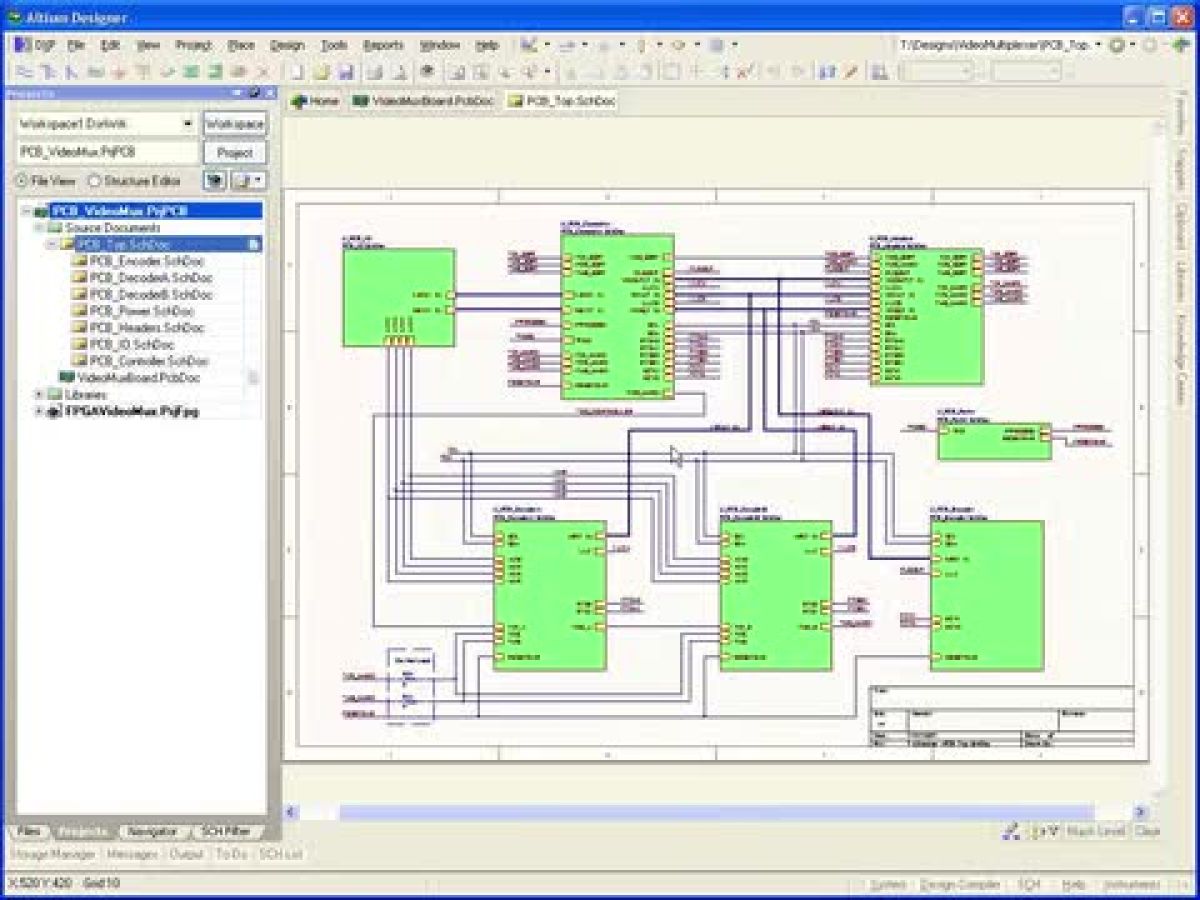Click the Save icon in the toolbar
This screenshot has height=900, width=1200.
coord(347,70)
